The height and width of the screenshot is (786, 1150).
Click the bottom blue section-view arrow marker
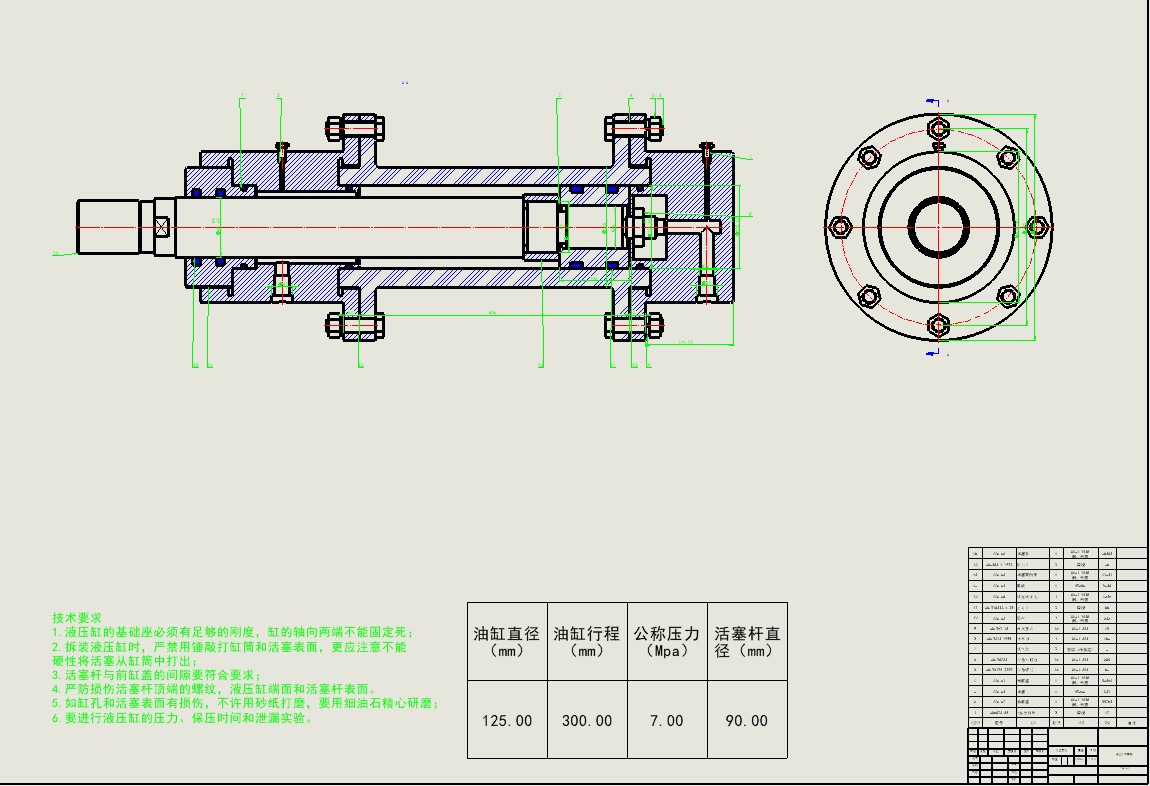[x=934, y=353]
